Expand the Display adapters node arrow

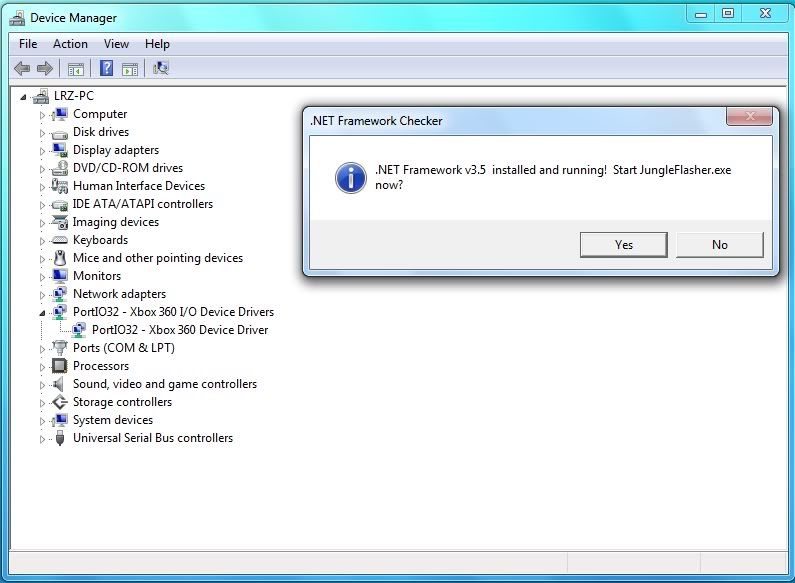tap(43, 151)
